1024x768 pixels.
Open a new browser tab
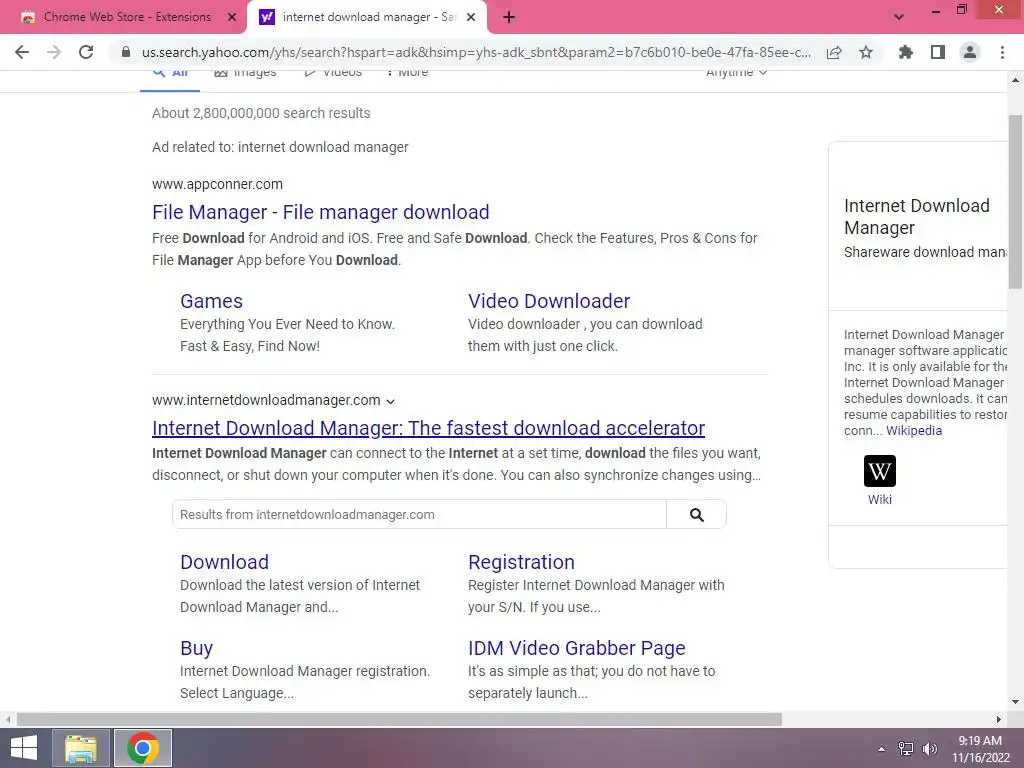click(509, 18)
